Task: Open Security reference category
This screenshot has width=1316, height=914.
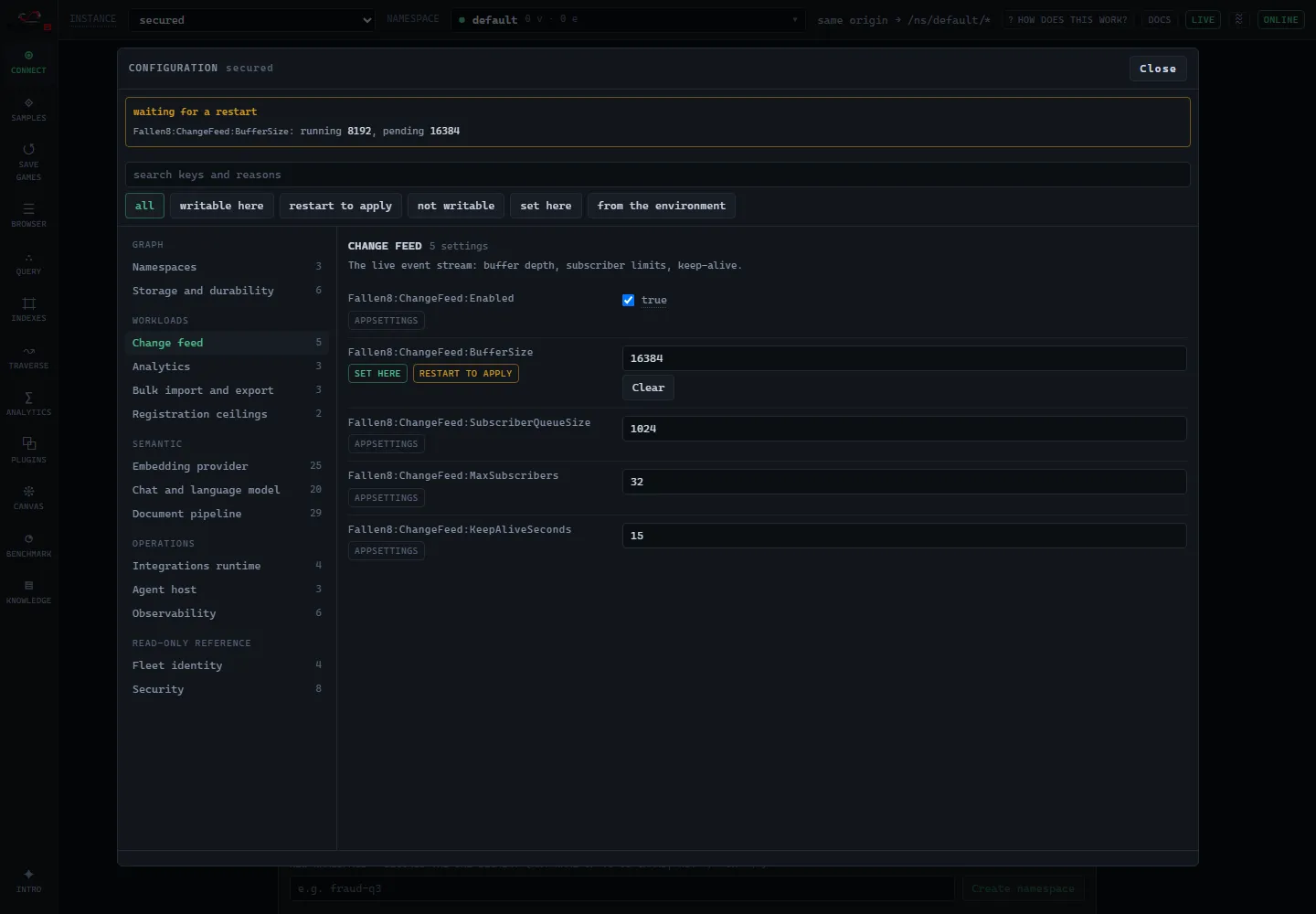Action: [227, 689]
